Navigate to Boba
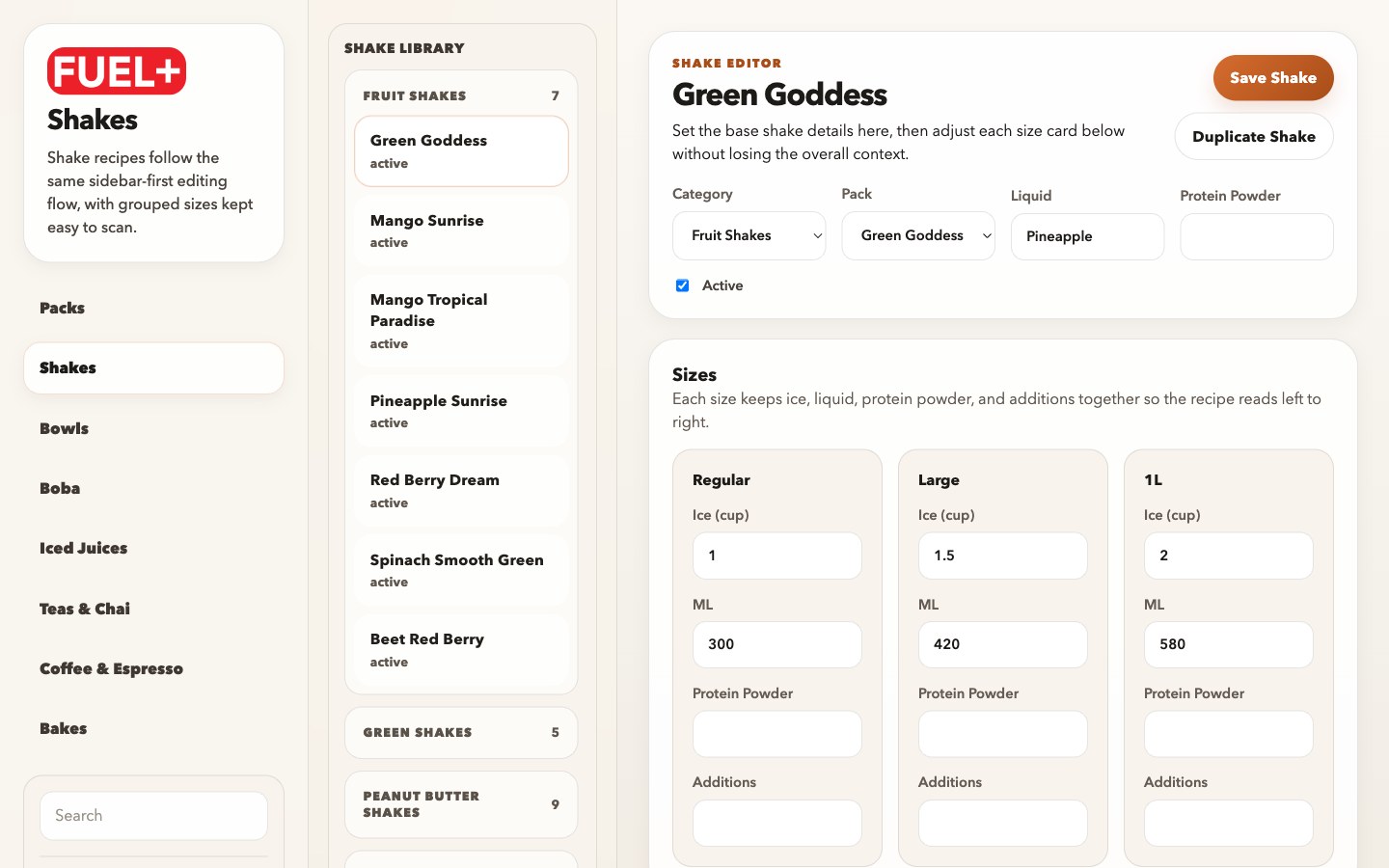Screen dimensions: 1389x868 coord(153,488)
